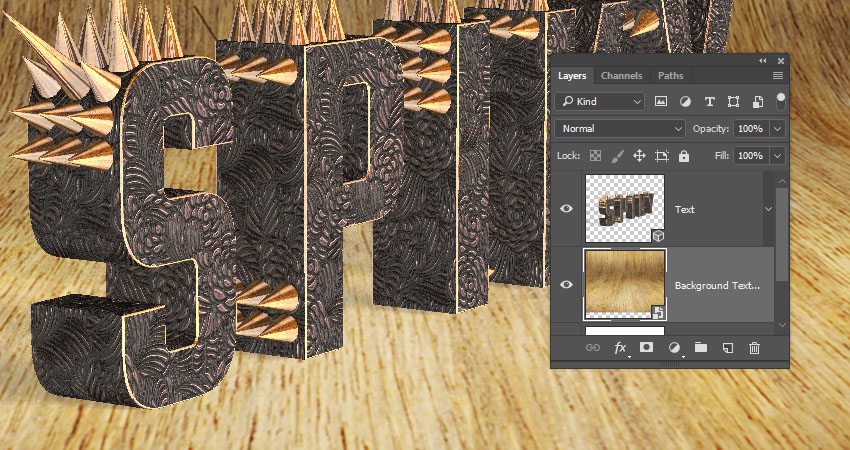This screenshot has width=850, height=450.
Task: Click the Opacity value field
Action: point(752,128)
